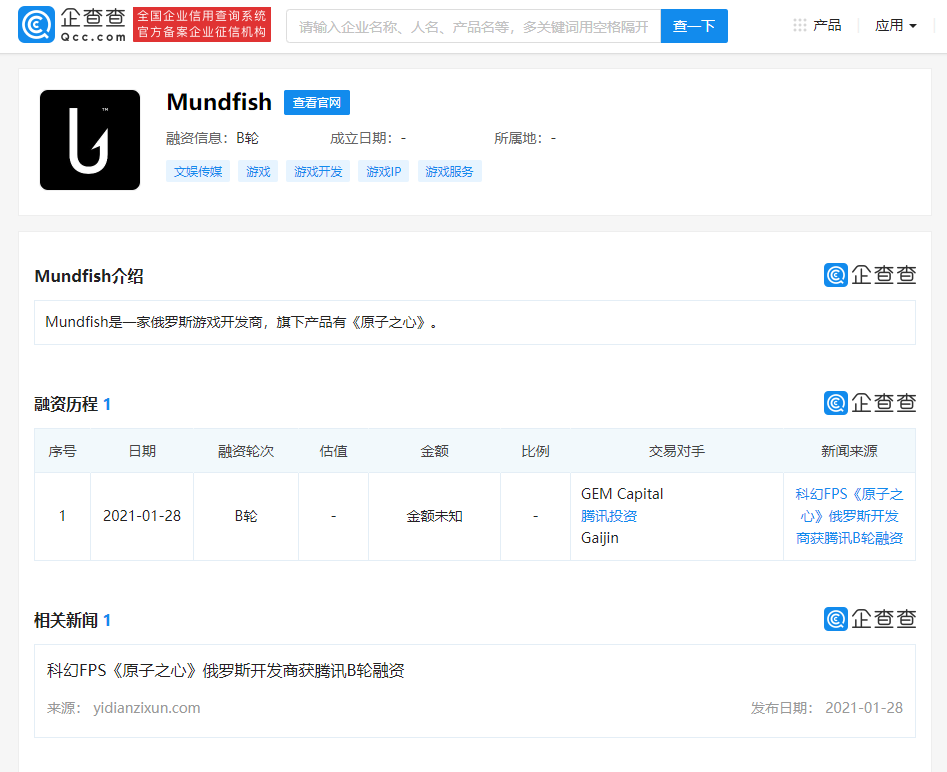
Task: Click the 查看官网 button
Action: click(x=317, y=103)
